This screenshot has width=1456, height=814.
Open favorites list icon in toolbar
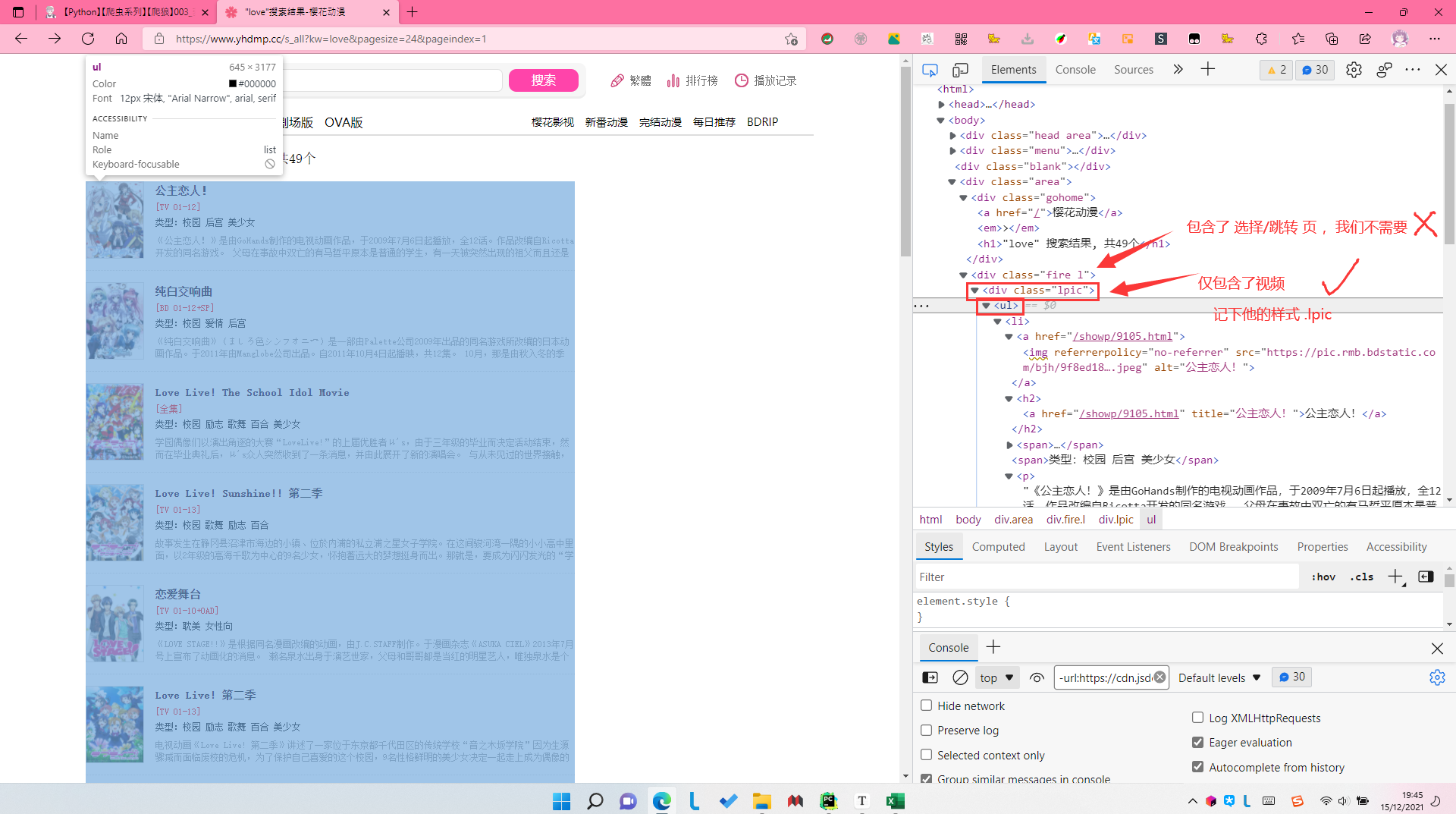[1298, 39]
